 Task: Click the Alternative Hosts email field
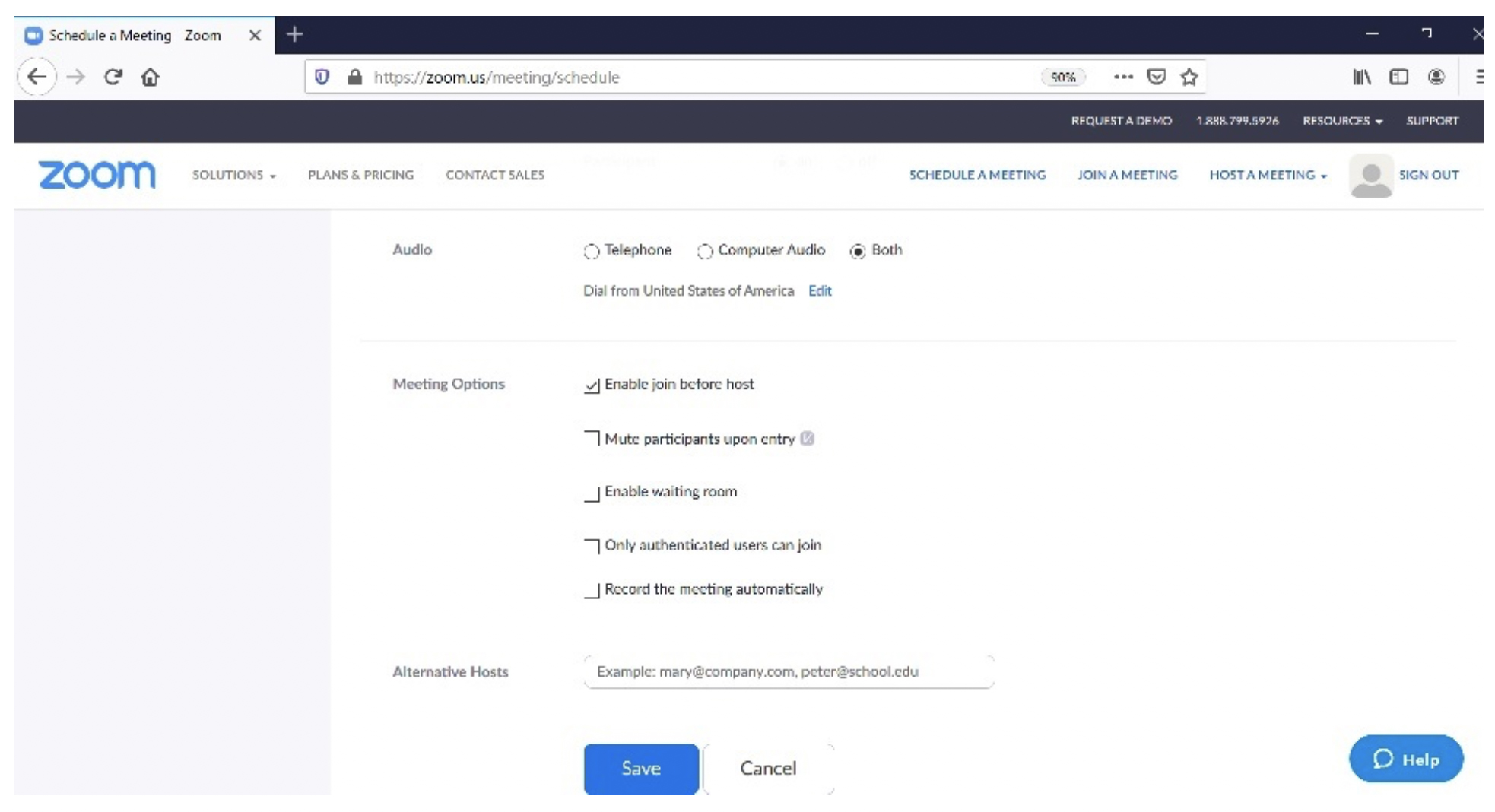pyautogui.click(x=789, y=672)
